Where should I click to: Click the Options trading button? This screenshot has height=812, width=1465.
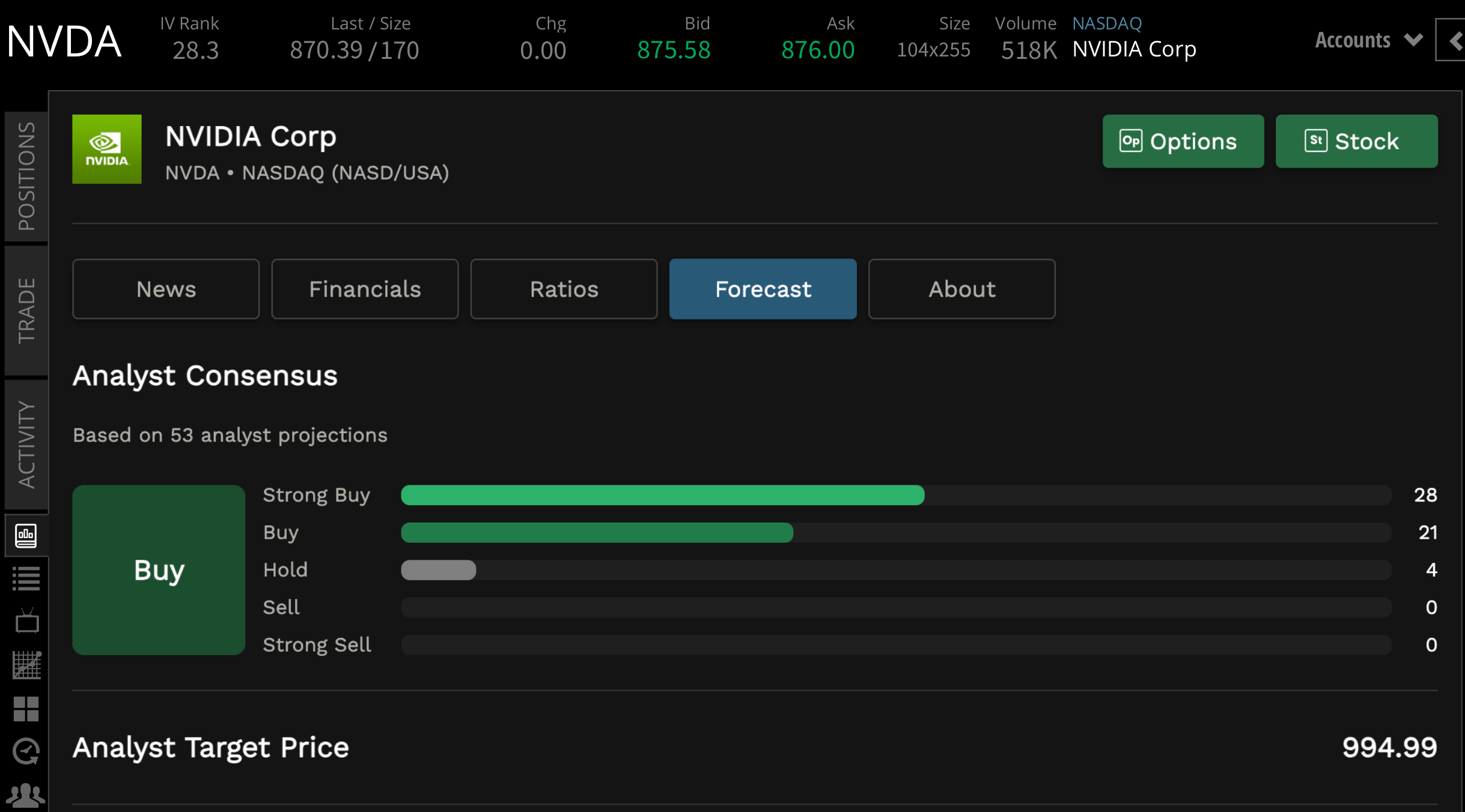pyautogui.click(x=1183, y=141)
